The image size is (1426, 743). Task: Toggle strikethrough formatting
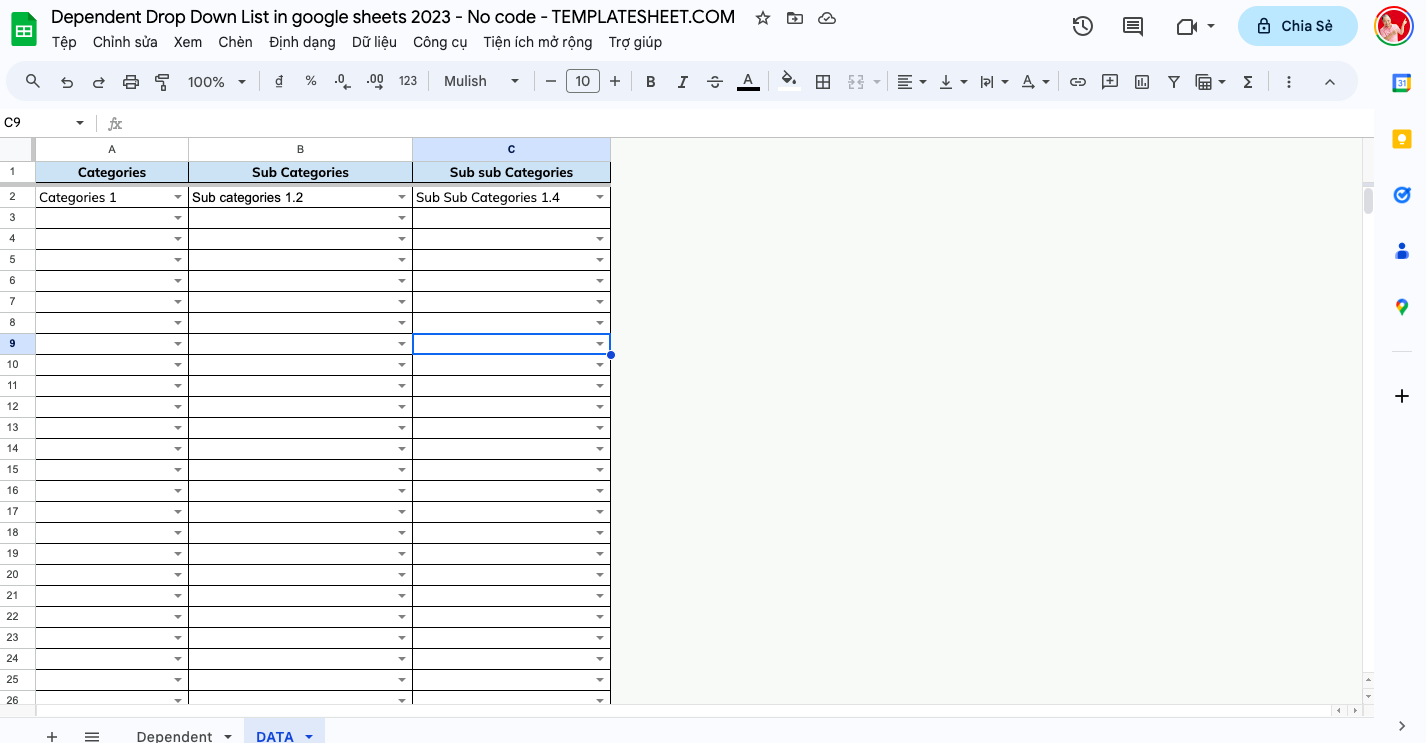coord(715,81)
